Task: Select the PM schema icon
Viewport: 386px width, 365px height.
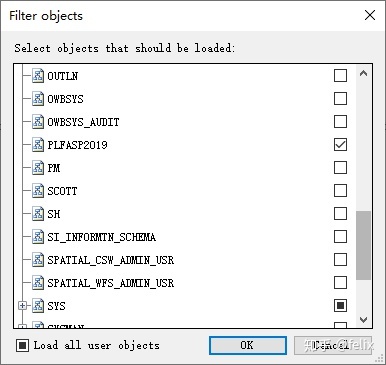Action: (x=38, y=168)
